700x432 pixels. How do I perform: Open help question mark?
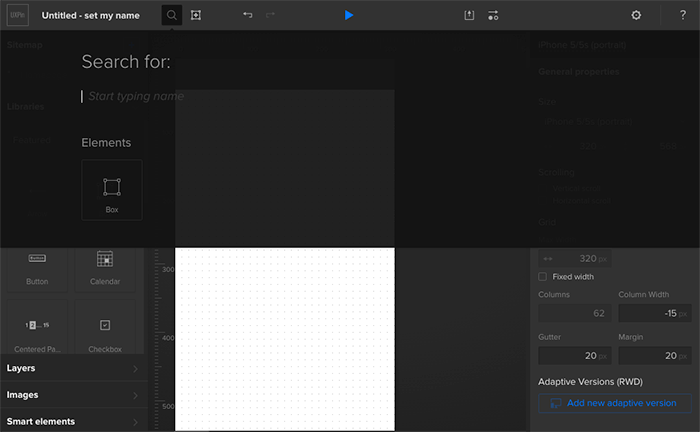[683, 15]
